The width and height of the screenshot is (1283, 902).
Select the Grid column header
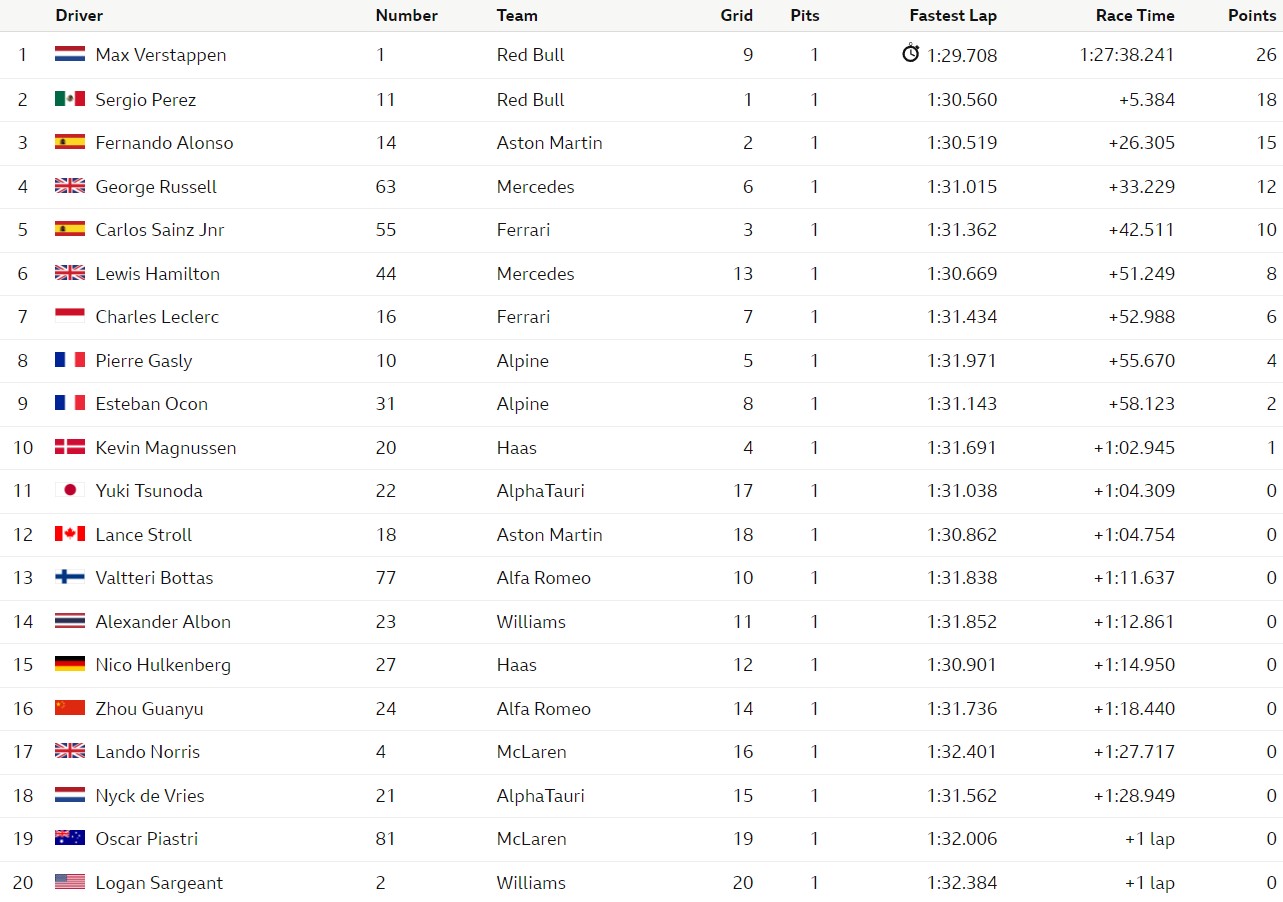[x=737, y=15]
